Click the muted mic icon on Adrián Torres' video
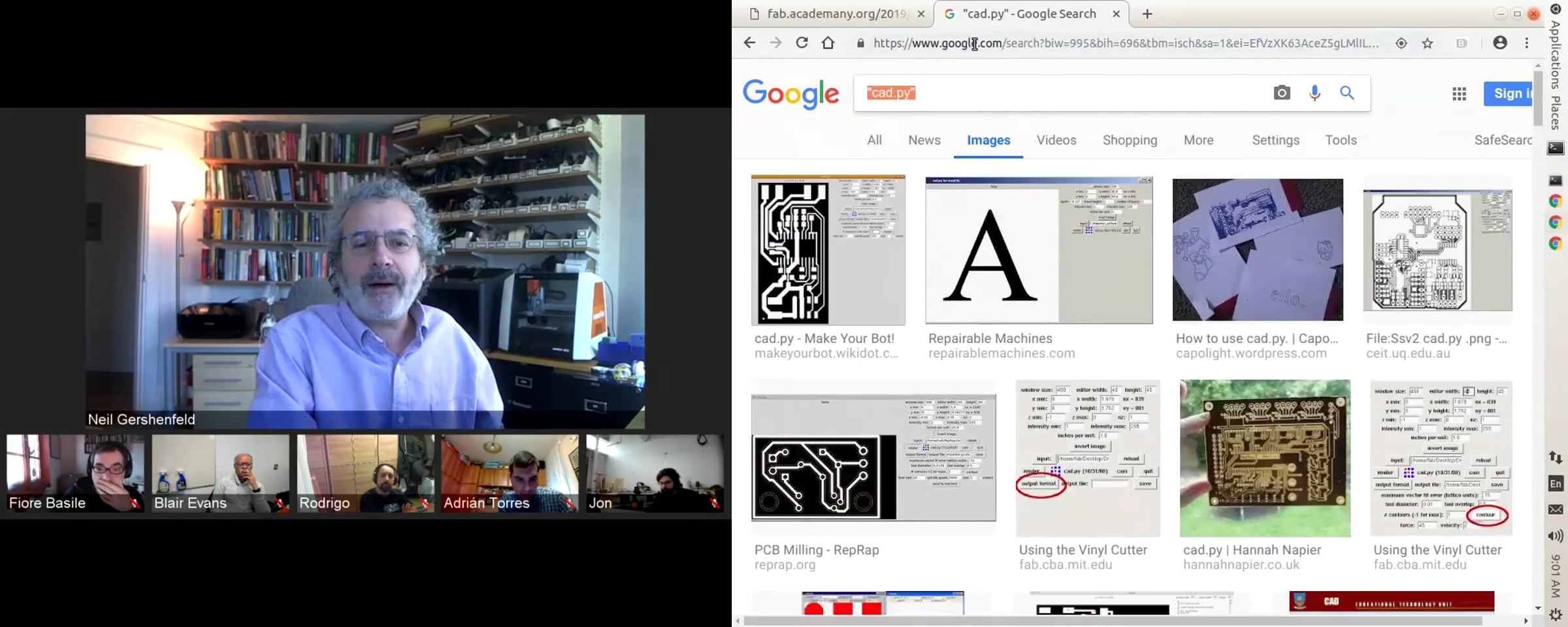Image resolution: width=1568 pixels, height=627 pixels. [x=569, y=503]
